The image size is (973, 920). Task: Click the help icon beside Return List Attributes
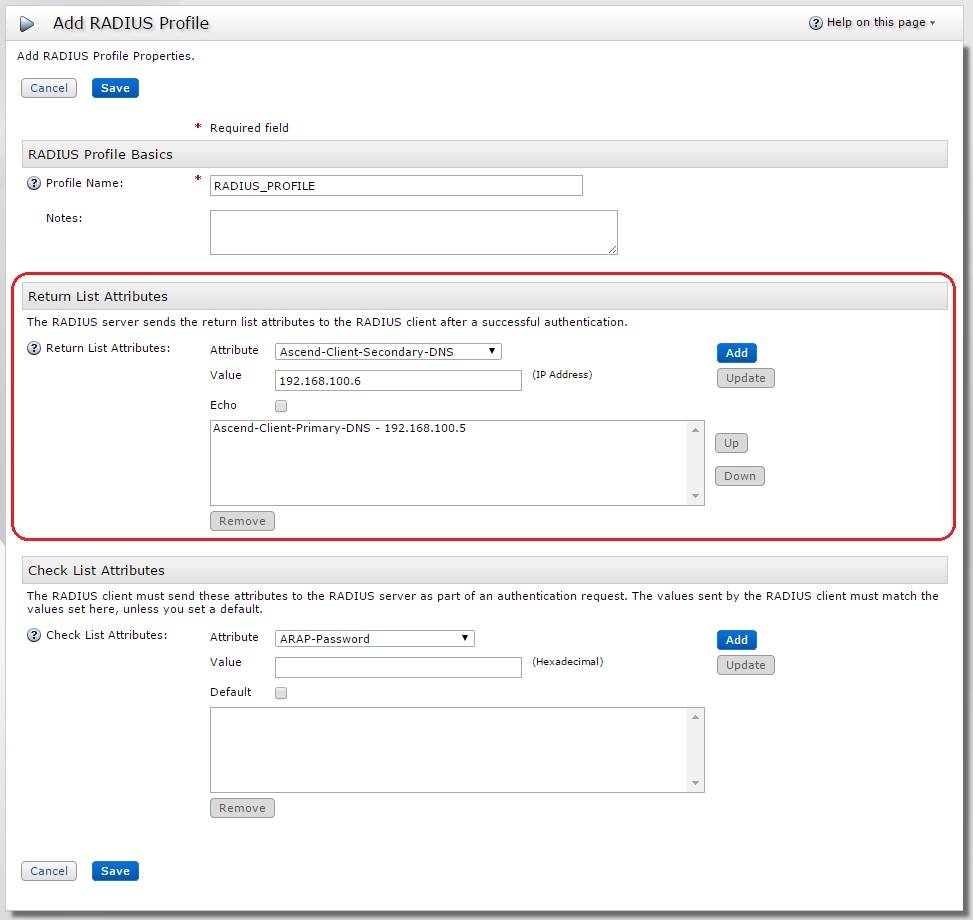[x=34, y=349]
